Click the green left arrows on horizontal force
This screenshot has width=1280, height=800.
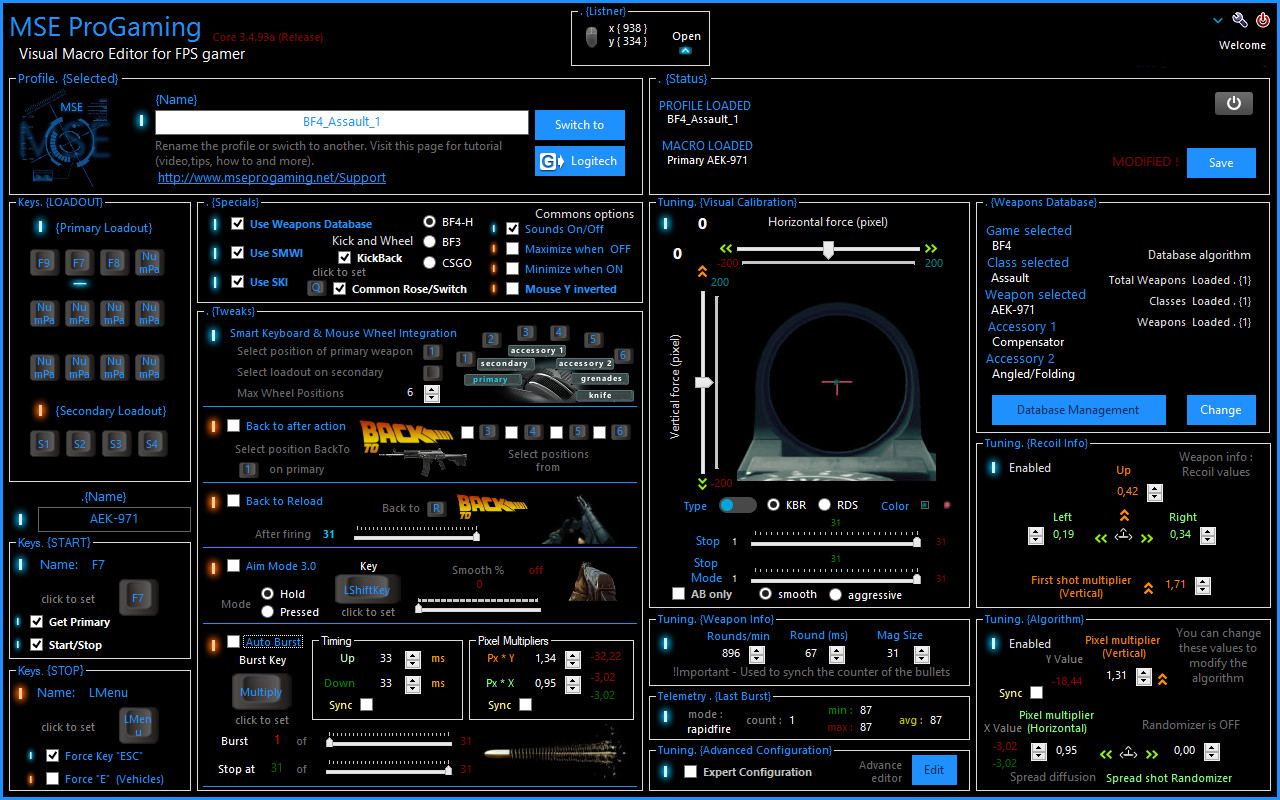pos(725,249)
